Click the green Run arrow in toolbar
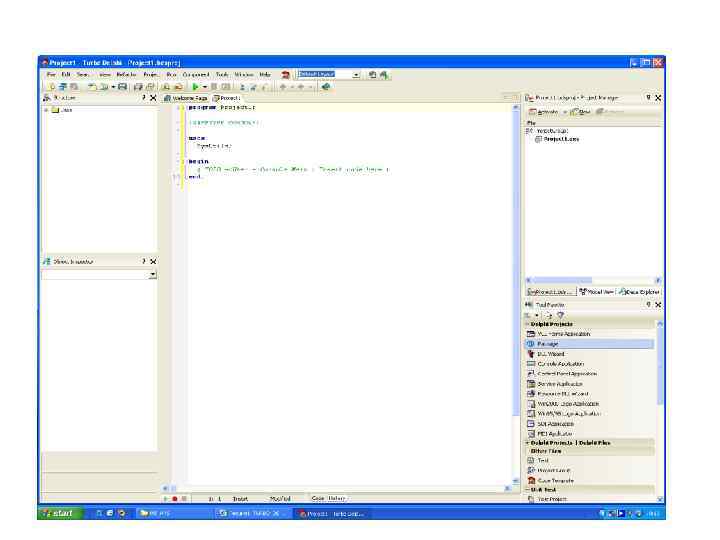The width and height of the screenshot is (720, 540). click(196, 87)
